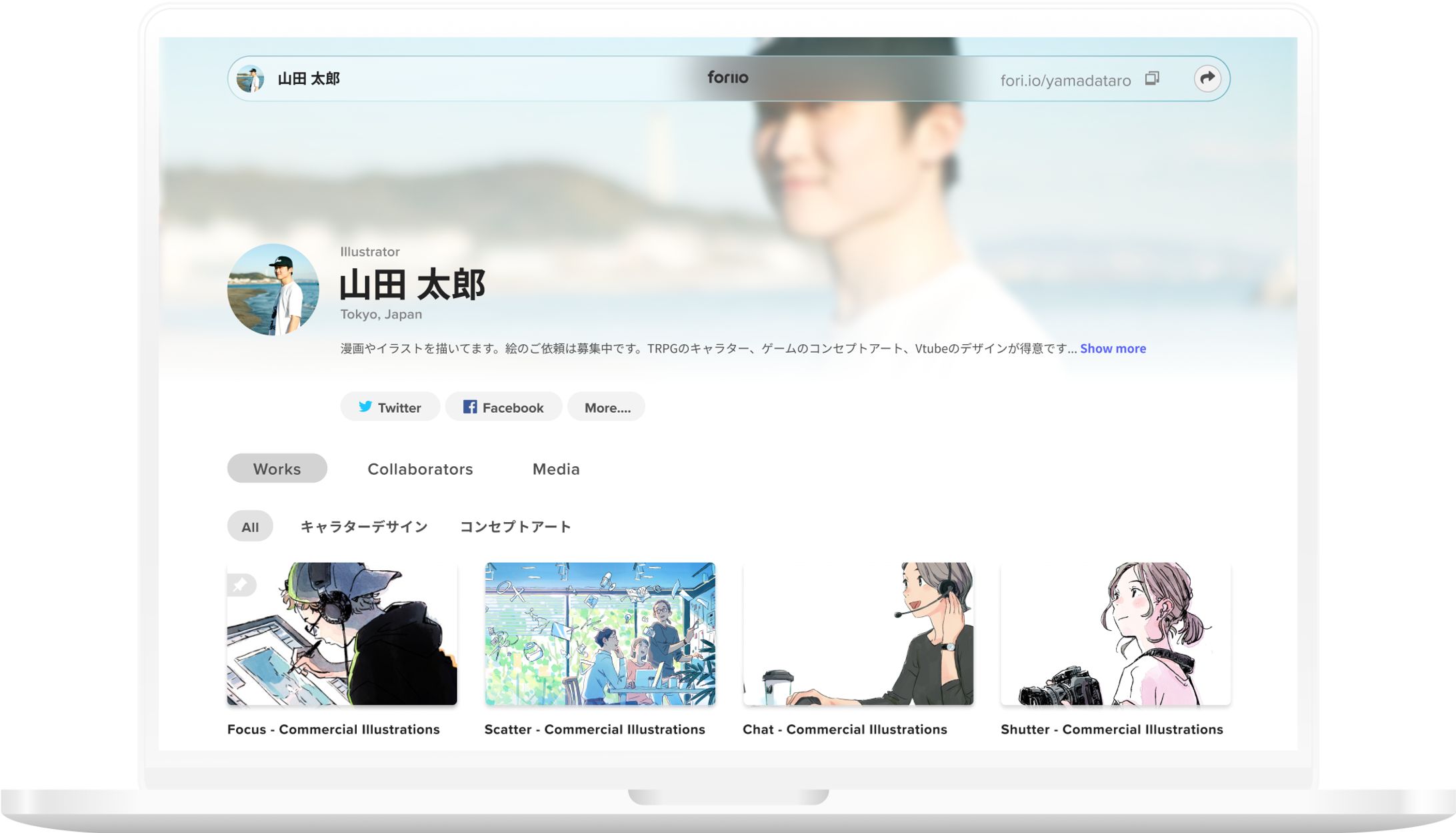The width and height of the screenshot is (1456, 833).
Task: Select the Works tab
Action: (x=277, y=468)
